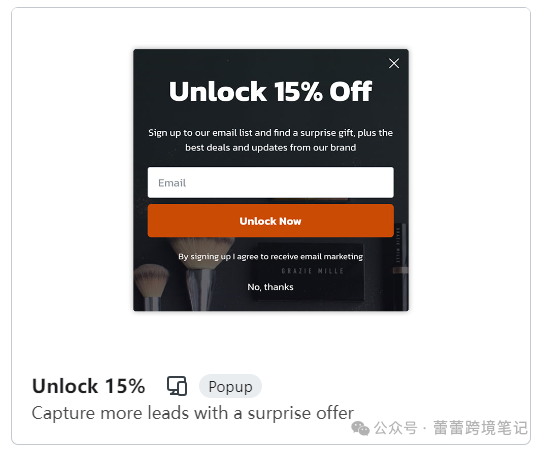Image resolution: width=546 pixels, height=450 pixels.
Task: Click the Unlock 15% template title
Action: click(x=88, y=386)
